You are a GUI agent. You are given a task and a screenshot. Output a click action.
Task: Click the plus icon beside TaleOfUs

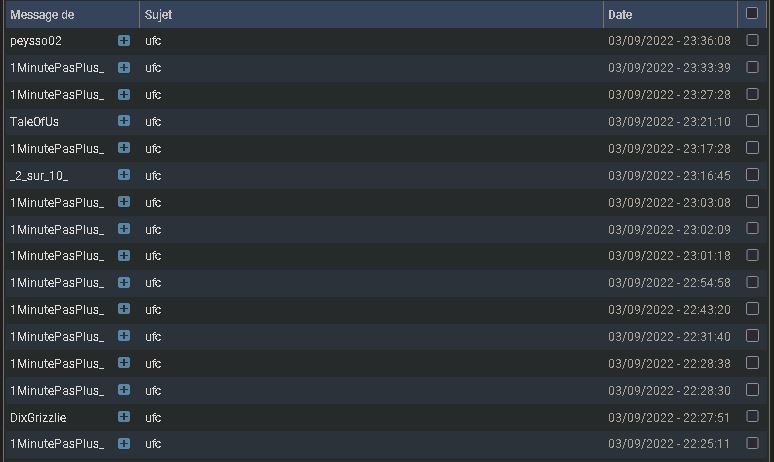click(124, 121)
